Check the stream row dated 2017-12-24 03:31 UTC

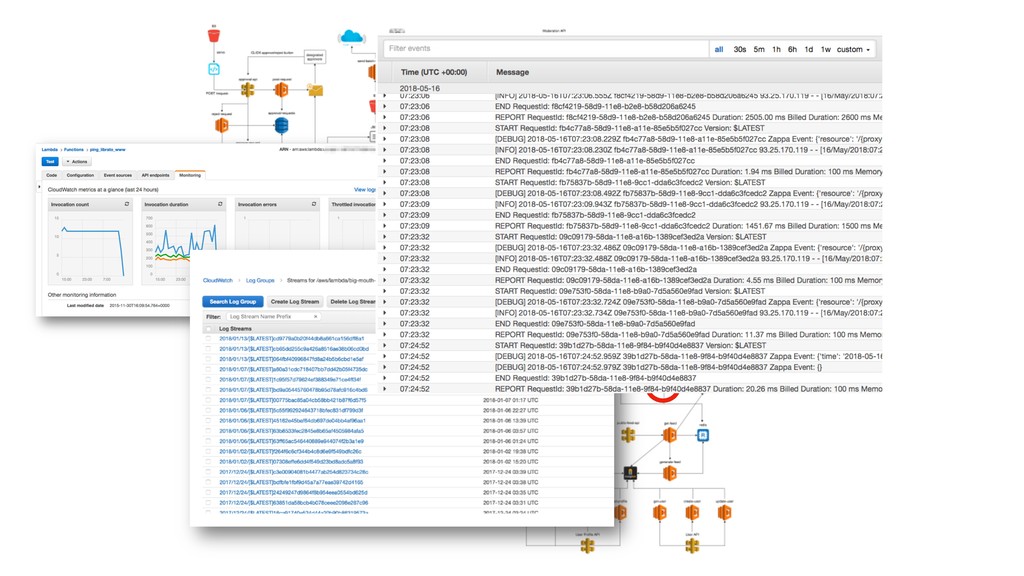click(x=208, y=503)
